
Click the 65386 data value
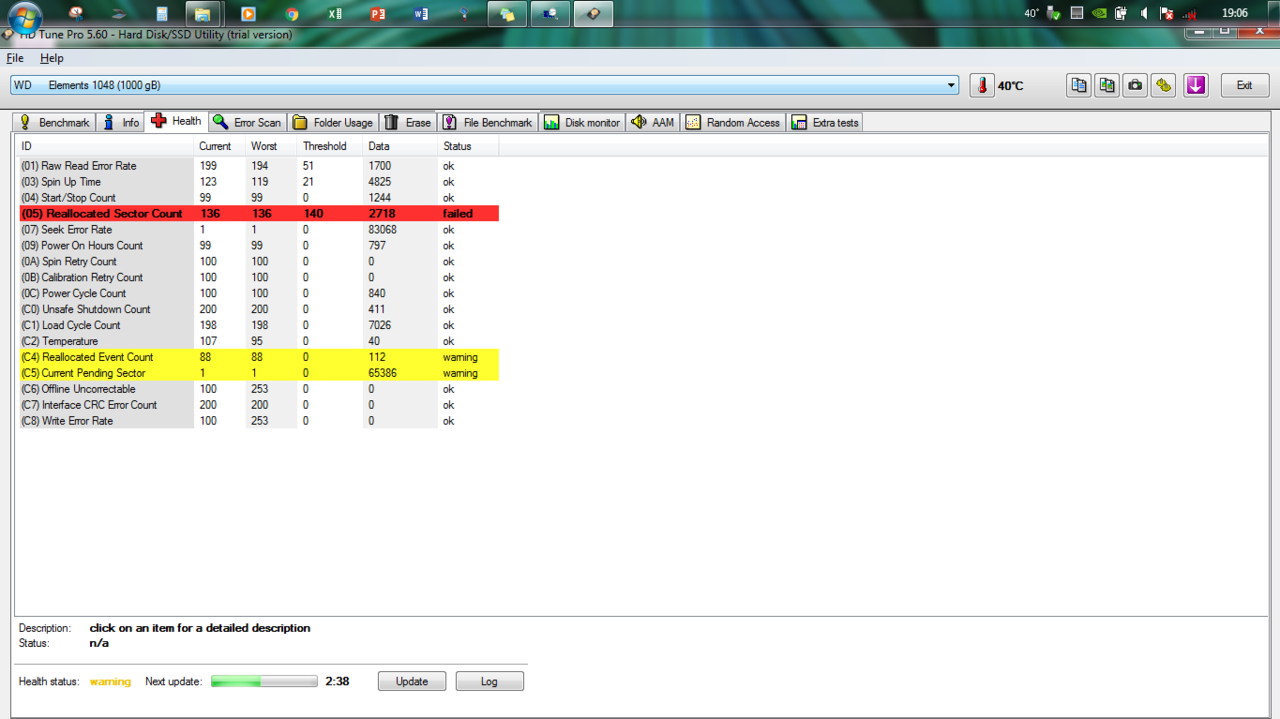coord(383,373)
